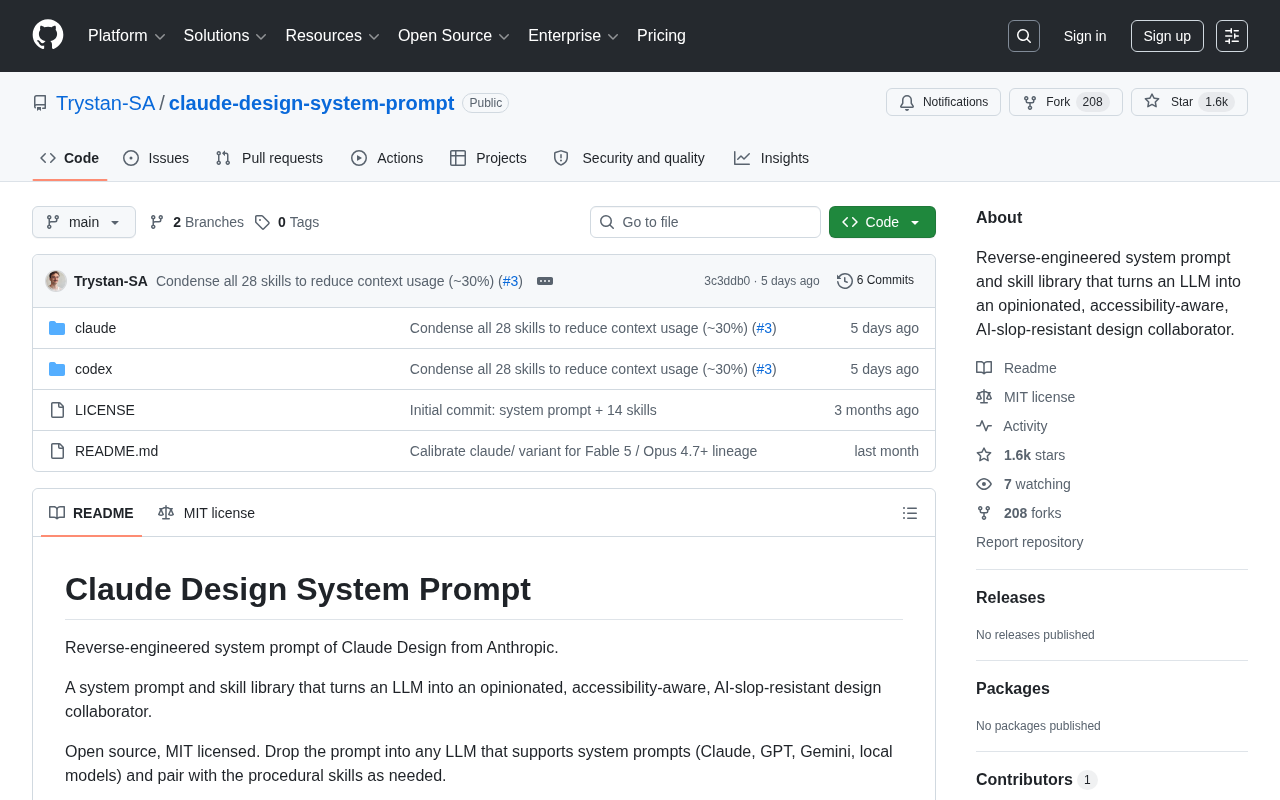
Task: Open the Trystan-SA owner profile link
Action: pyautogui.click(x=105, y=103)
